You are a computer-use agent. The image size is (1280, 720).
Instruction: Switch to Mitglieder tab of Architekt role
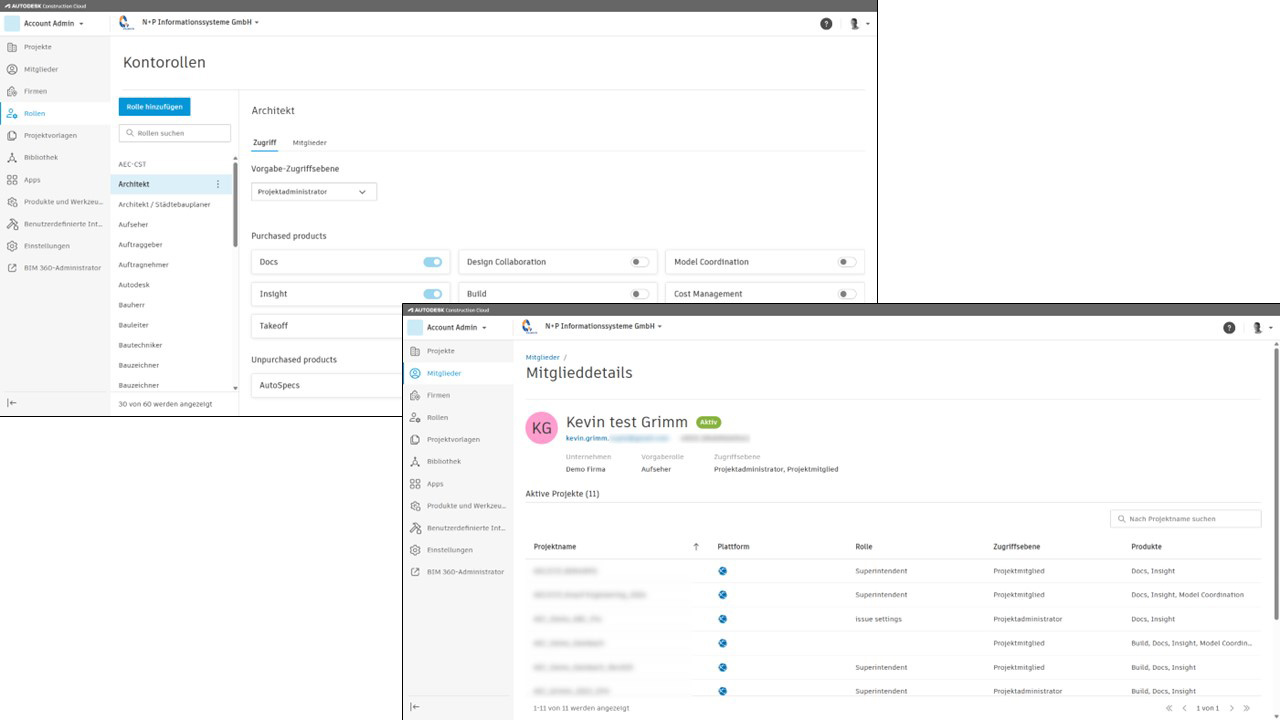point(309,143)
